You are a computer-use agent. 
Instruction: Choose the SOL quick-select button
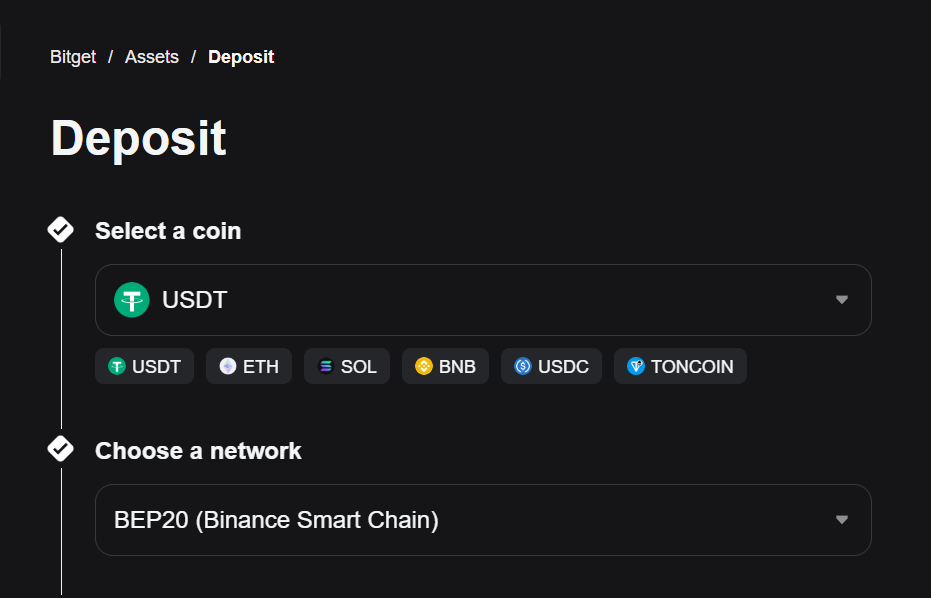(x=347, y=366)
